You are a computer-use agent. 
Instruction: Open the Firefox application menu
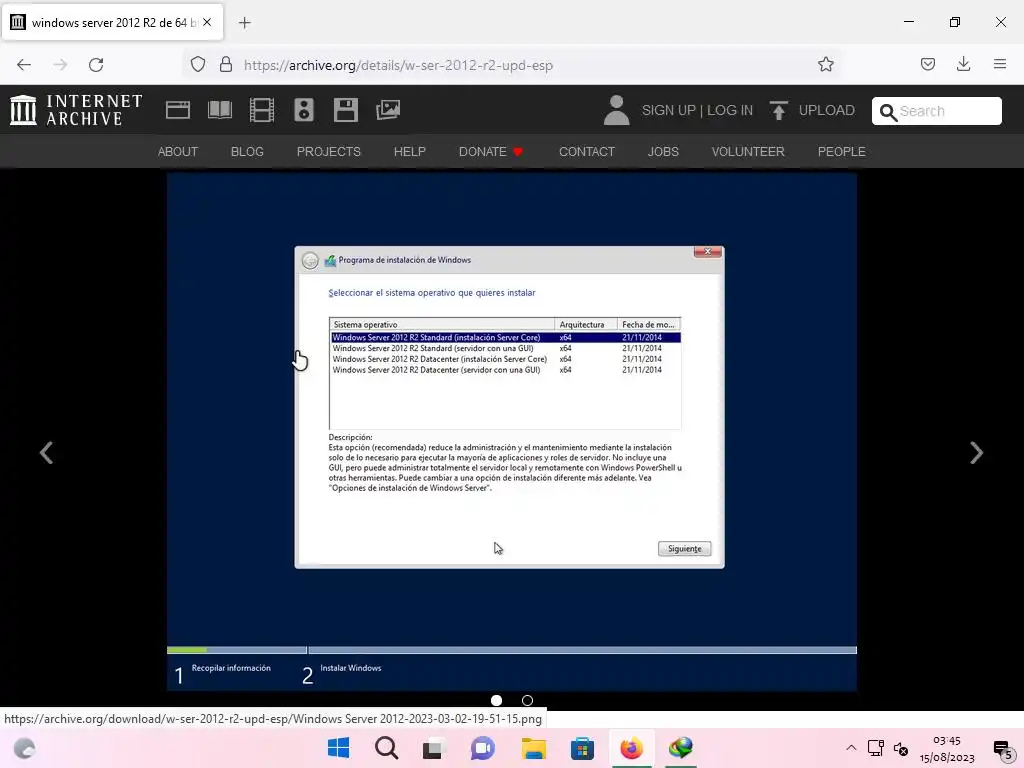1000,65
